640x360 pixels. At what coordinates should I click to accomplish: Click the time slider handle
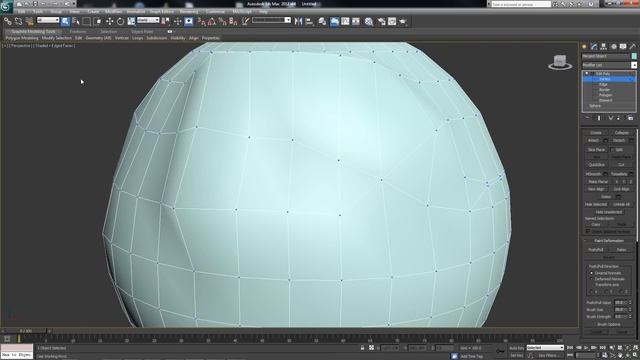[25, 331]
